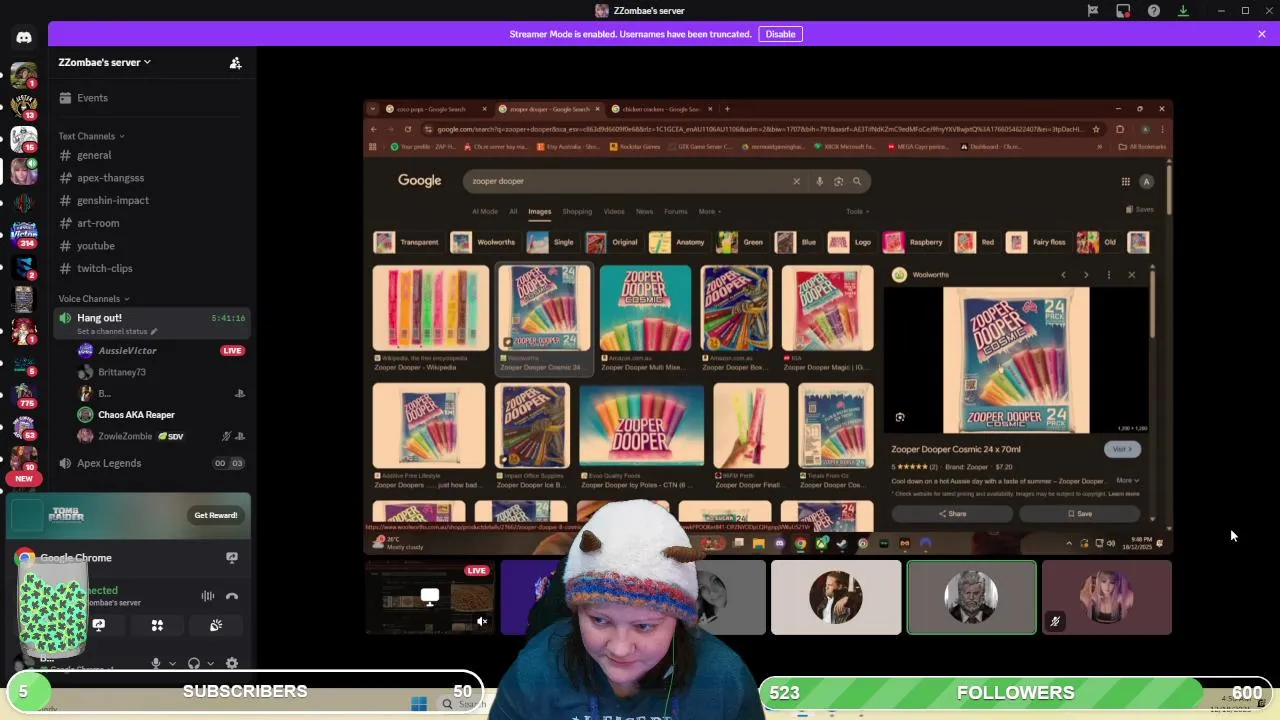
Task: Open Discord user settings gear
Action: click(x=232, y=663)
